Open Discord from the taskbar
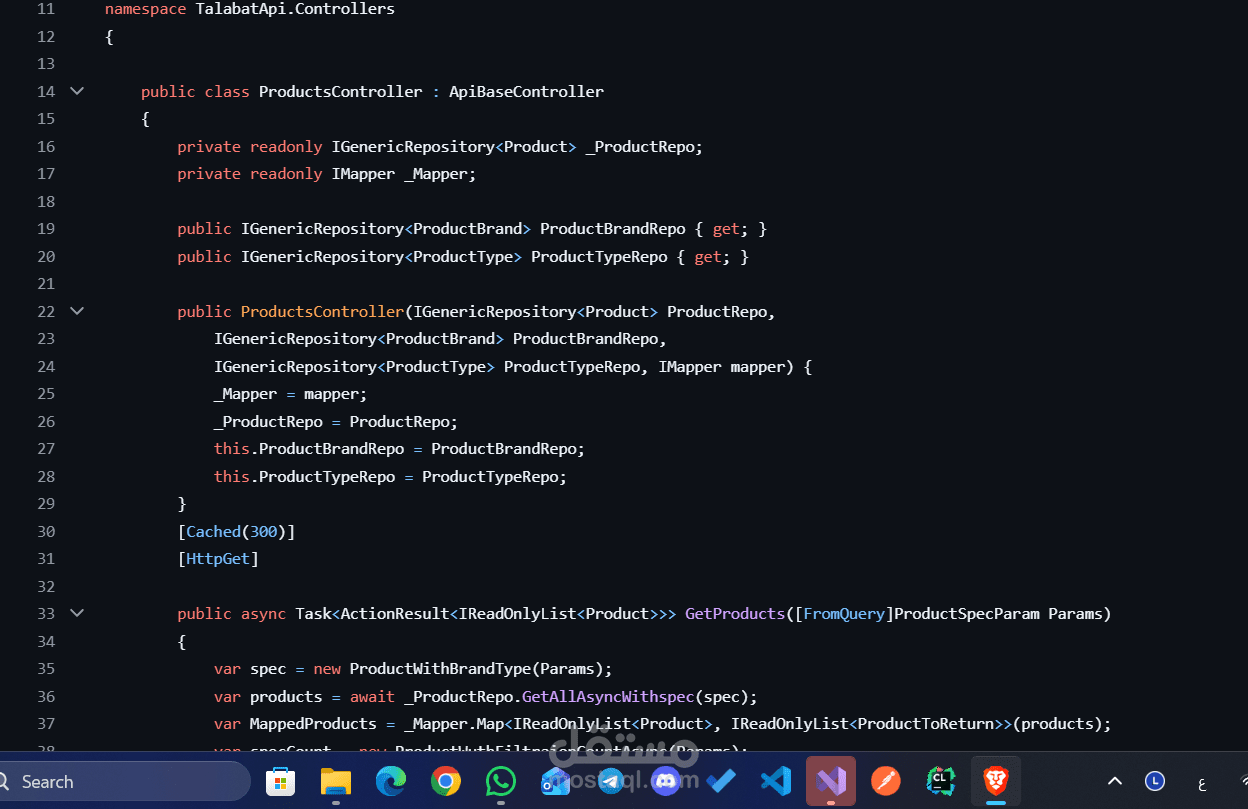This screenshot has width=1248, height=809. pyautogui.click(x=666, y=781)
